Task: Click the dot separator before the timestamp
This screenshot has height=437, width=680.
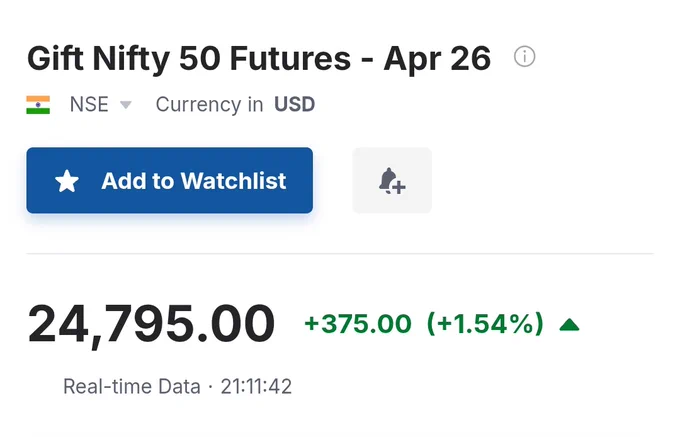Action: pos(210,386)
